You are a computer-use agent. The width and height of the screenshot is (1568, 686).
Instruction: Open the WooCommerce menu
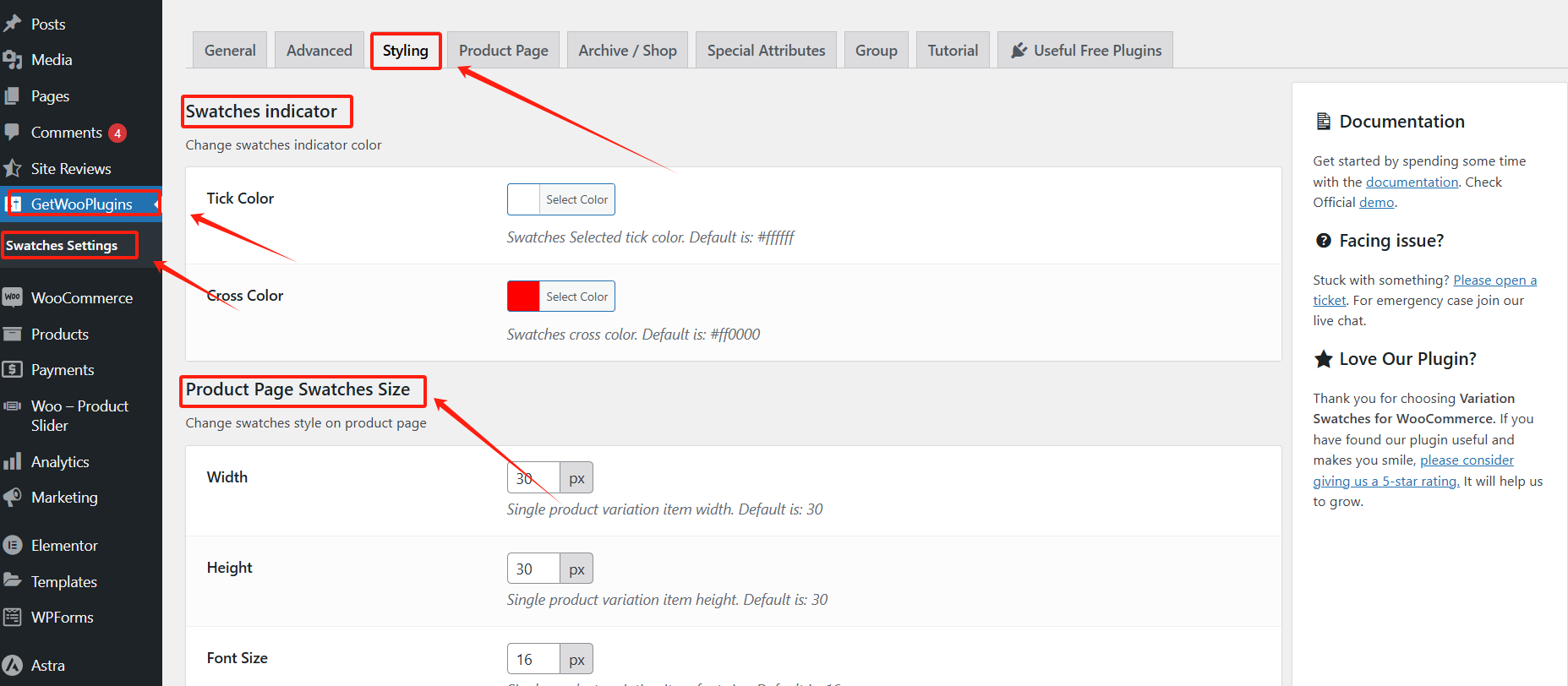[81, 297]
